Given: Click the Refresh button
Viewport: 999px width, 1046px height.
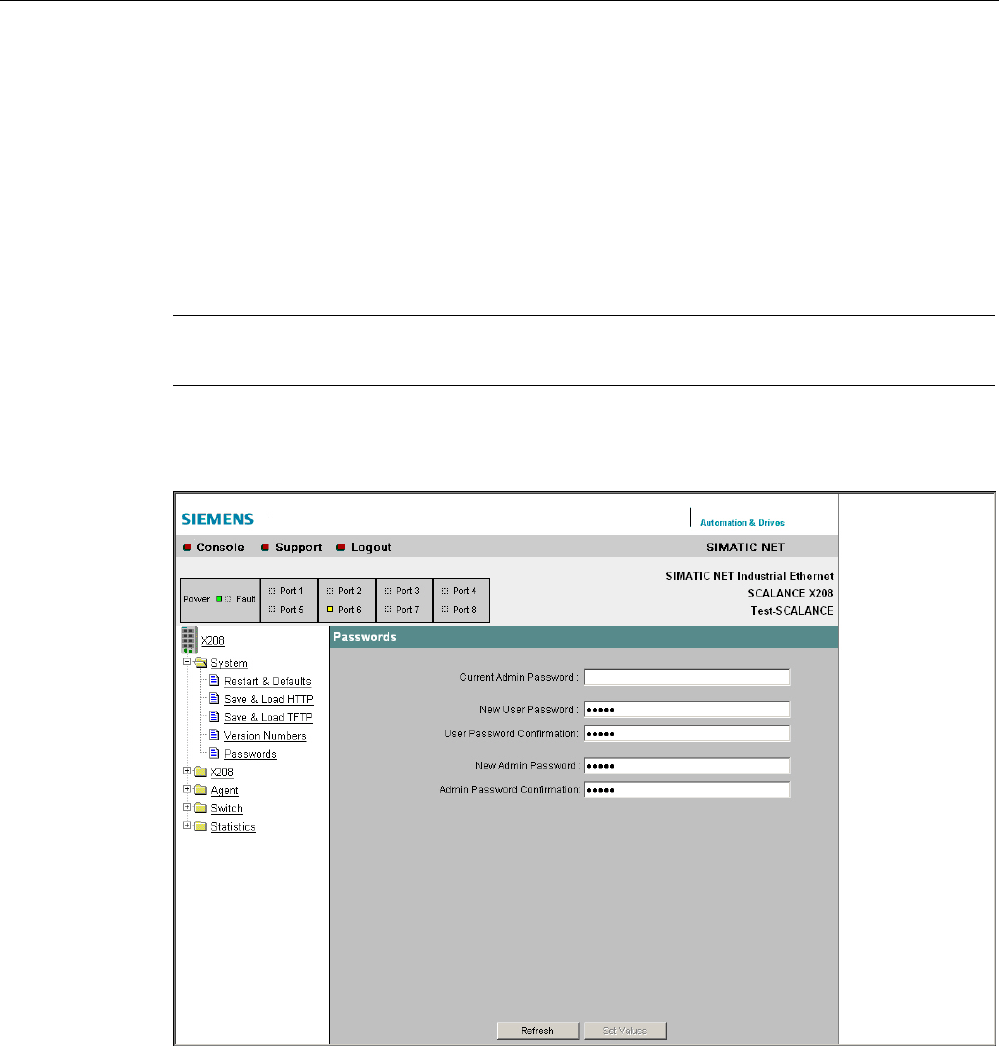Looking at the screenshot, I should coord(538,1031).
